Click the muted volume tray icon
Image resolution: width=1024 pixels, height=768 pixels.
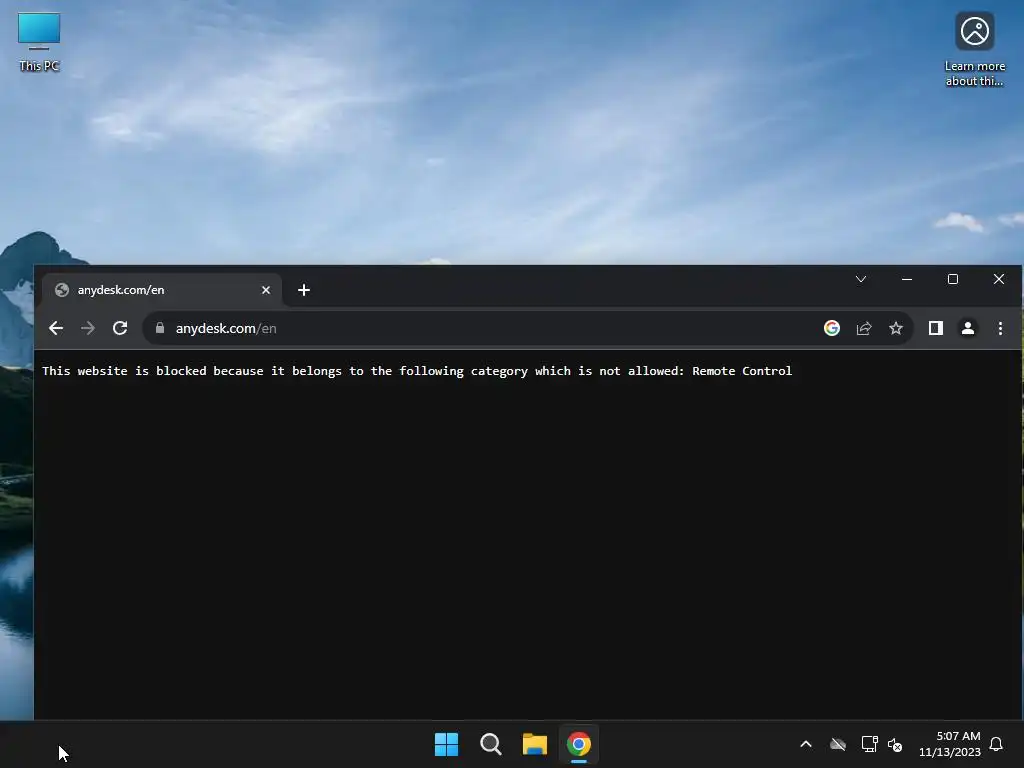(x=895, y=744)
